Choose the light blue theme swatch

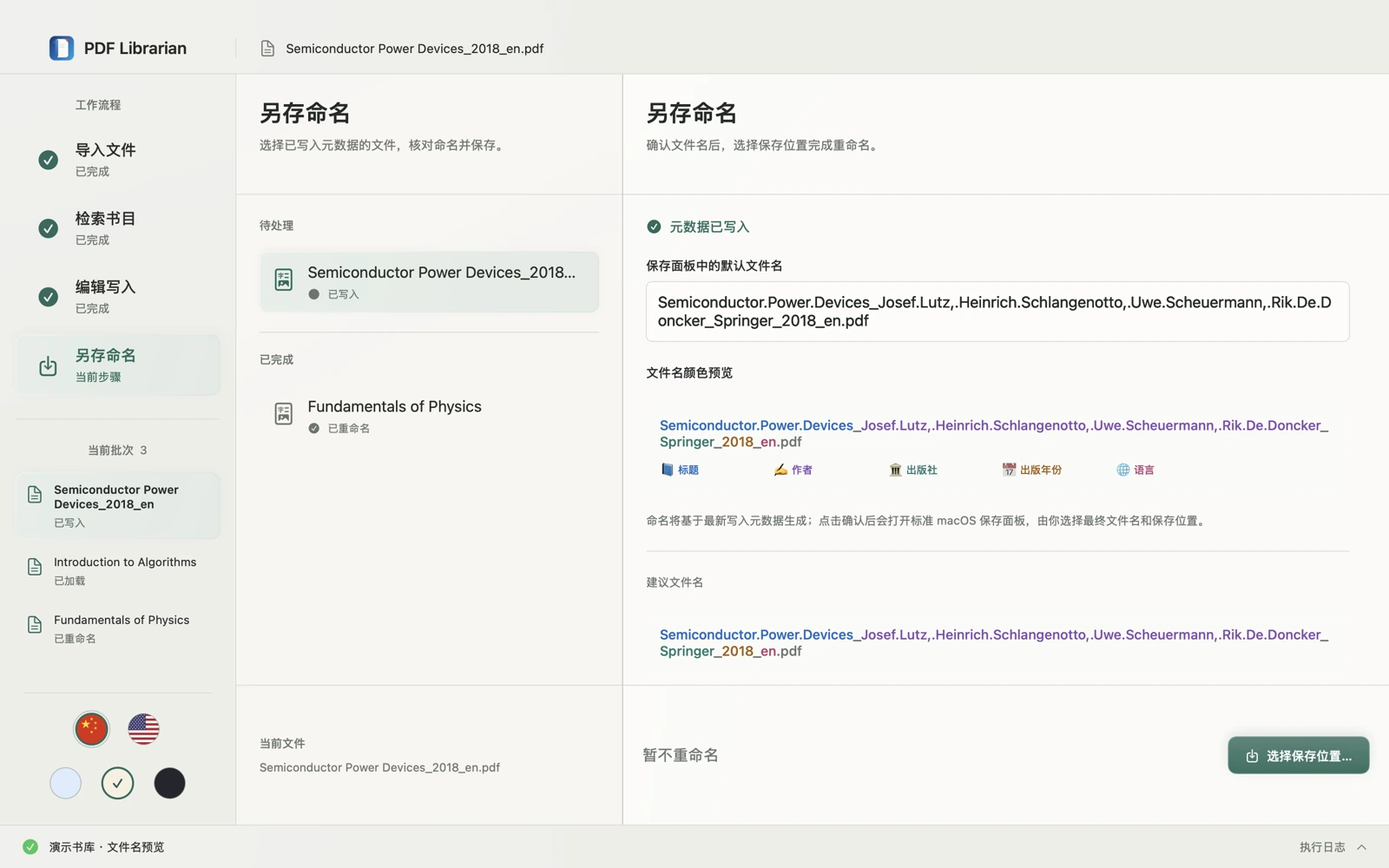(65, 783)
